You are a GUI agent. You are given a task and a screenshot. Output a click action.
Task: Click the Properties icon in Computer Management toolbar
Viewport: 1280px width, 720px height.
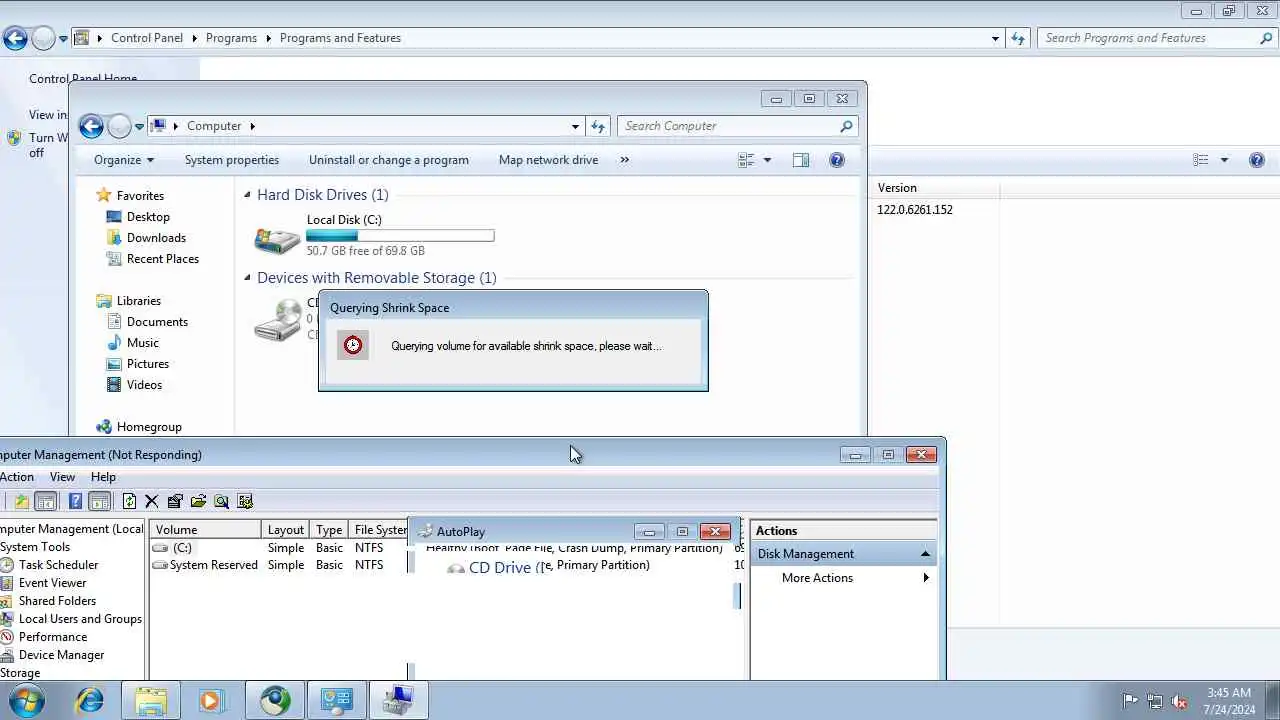[x=175, y=501]
